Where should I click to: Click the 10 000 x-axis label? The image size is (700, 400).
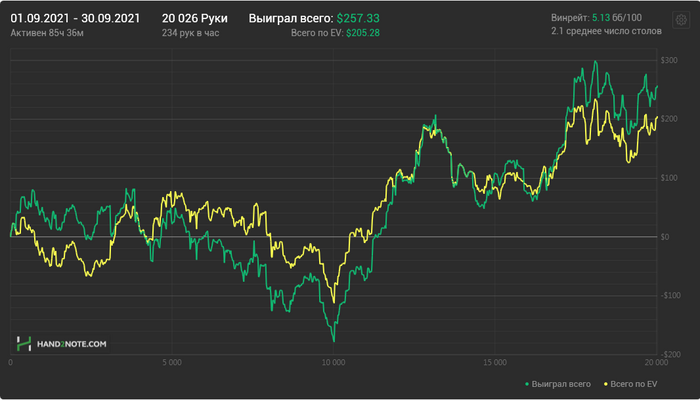point(333,362)
